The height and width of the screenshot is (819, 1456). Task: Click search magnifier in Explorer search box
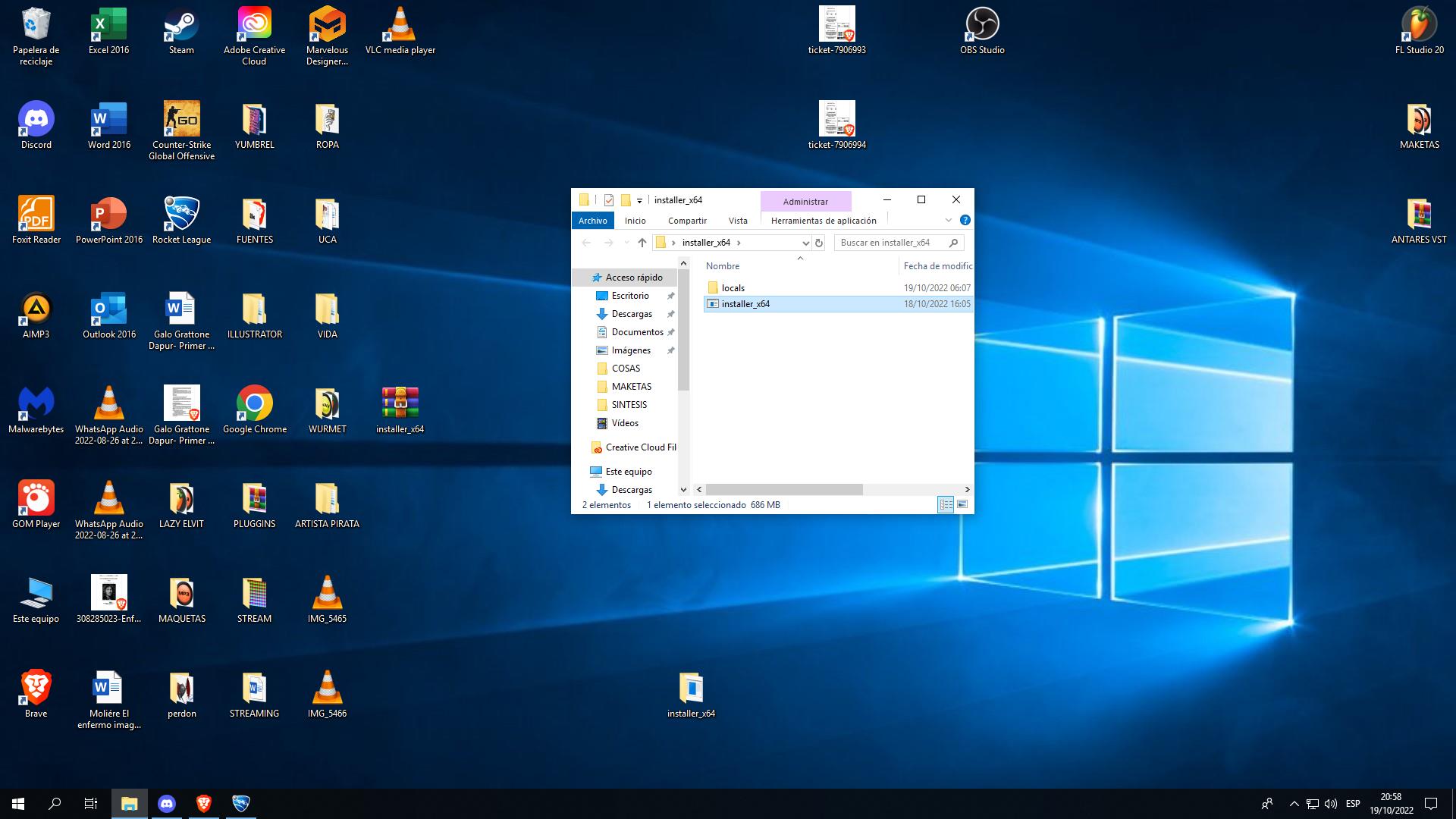(x=953, y=243)
